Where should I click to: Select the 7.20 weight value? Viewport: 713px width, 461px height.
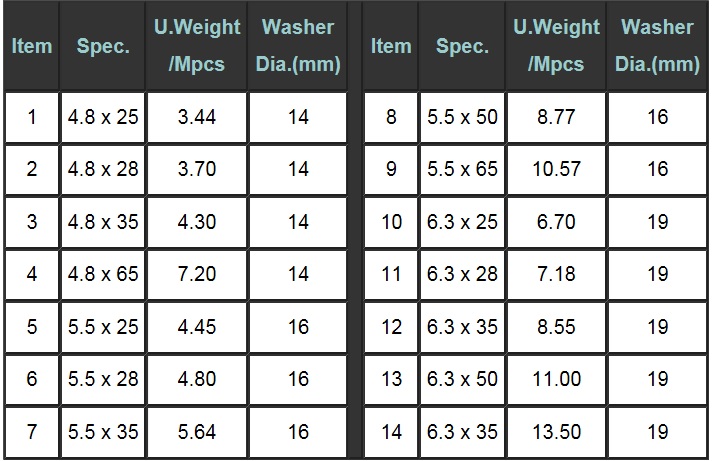pyautogui.click(x=197, y=275)
